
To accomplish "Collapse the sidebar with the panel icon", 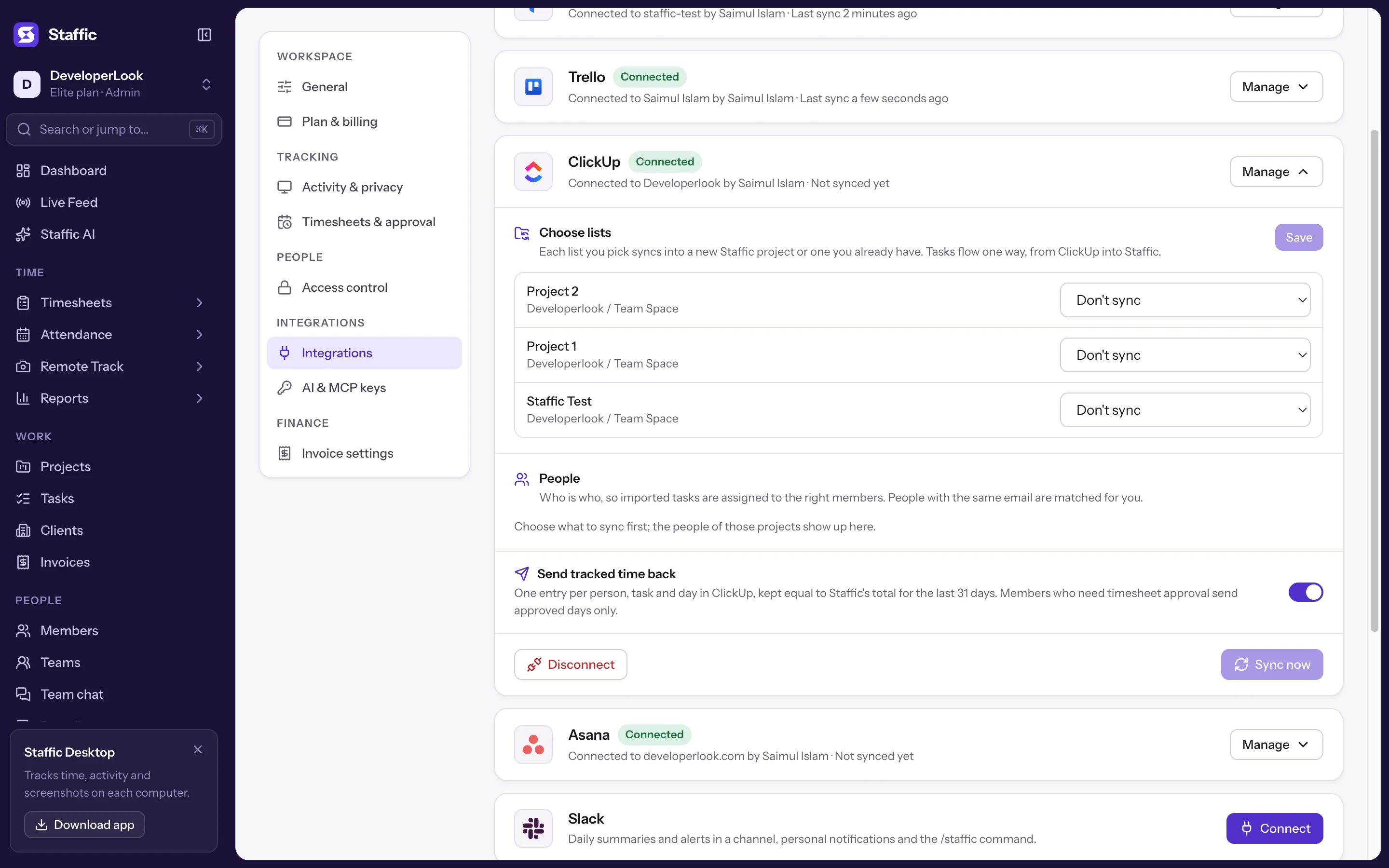I will point(204,34).
